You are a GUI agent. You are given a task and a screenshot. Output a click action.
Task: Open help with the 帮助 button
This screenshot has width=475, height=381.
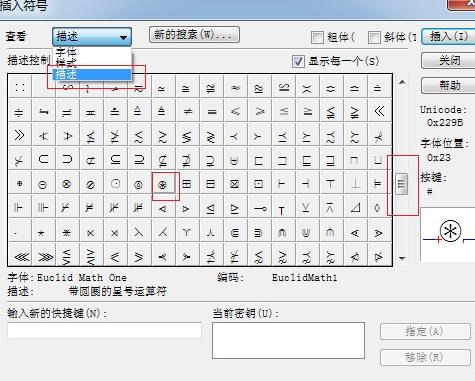pyautogui.click(x=448, y=86)
